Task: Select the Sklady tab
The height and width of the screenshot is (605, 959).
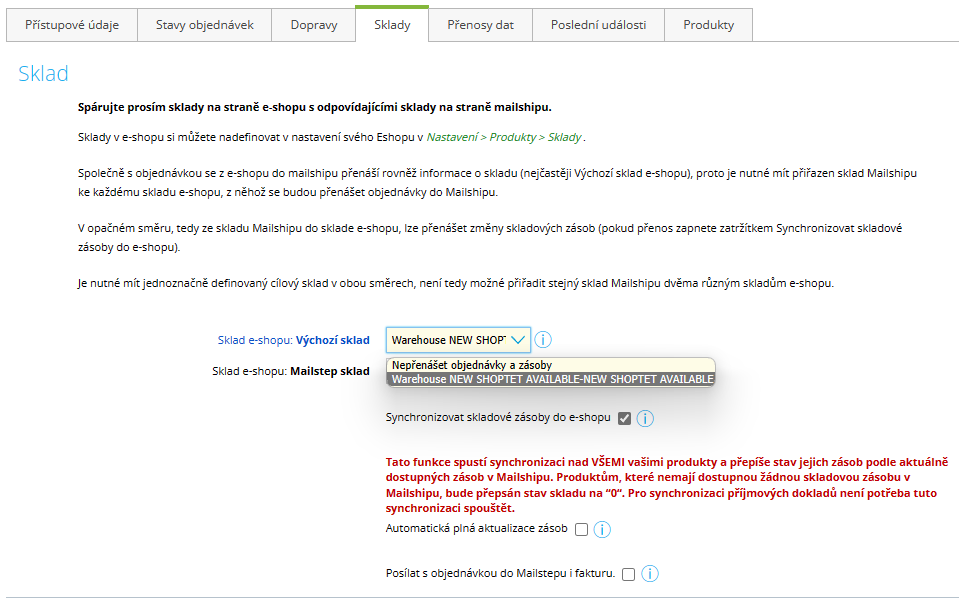Action: [391, 25]
